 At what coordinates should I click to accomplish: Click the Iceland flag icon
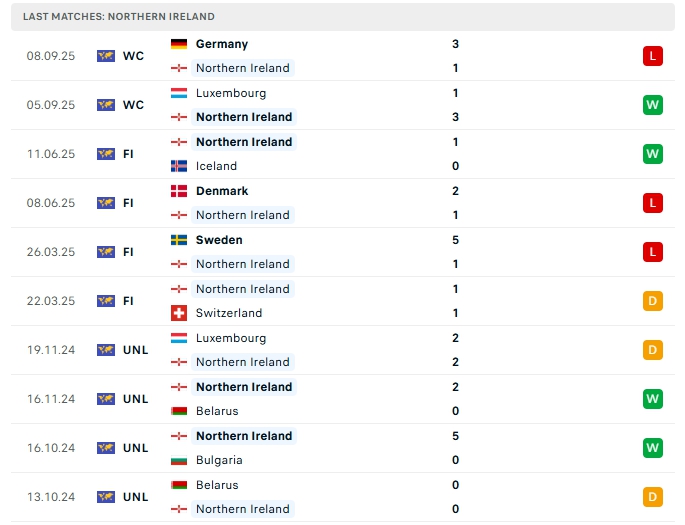tap(179, 166)
